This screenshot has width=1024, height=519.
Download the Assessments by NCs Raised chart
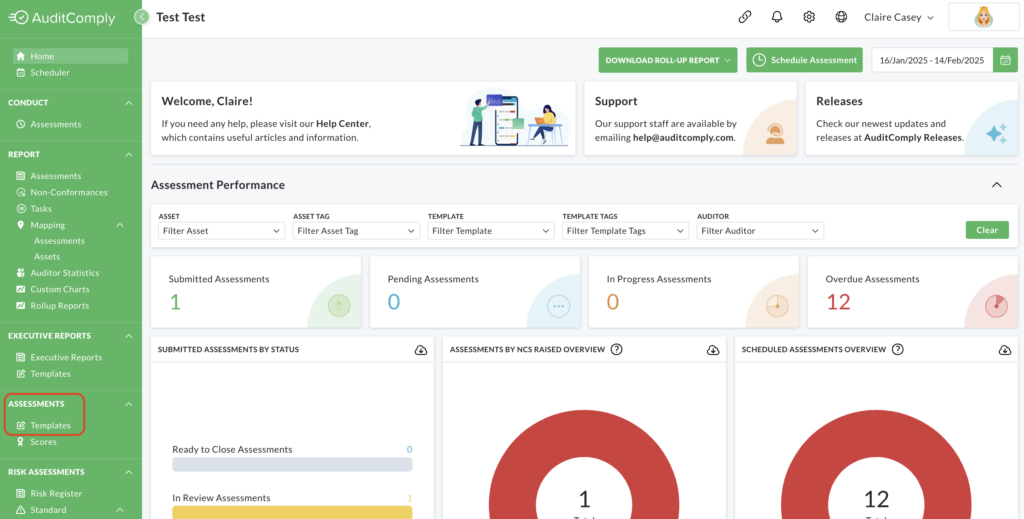712,350
